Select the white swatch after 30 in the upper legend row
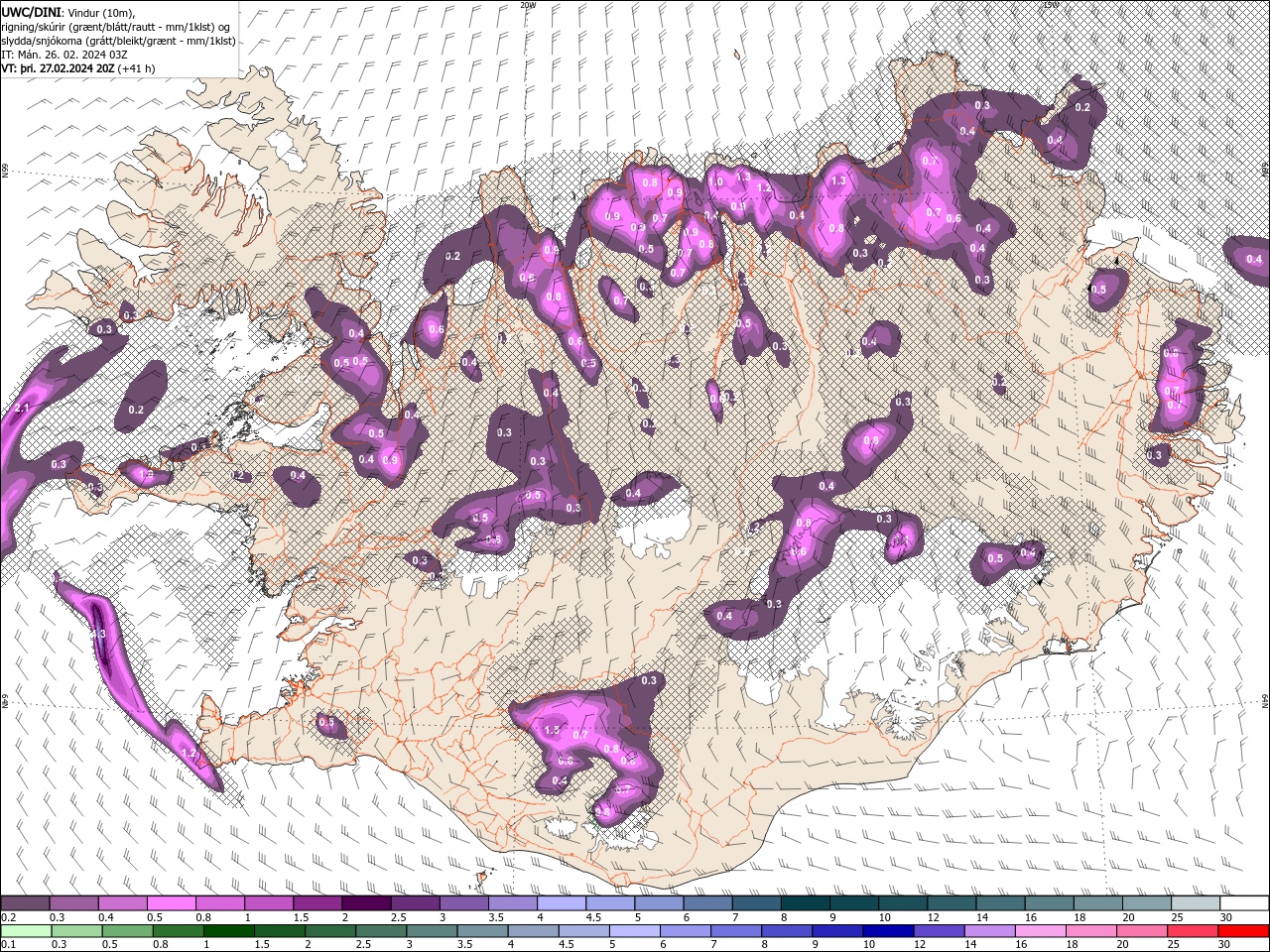This screenshot has width=1270, height=952. [1245, 903]
